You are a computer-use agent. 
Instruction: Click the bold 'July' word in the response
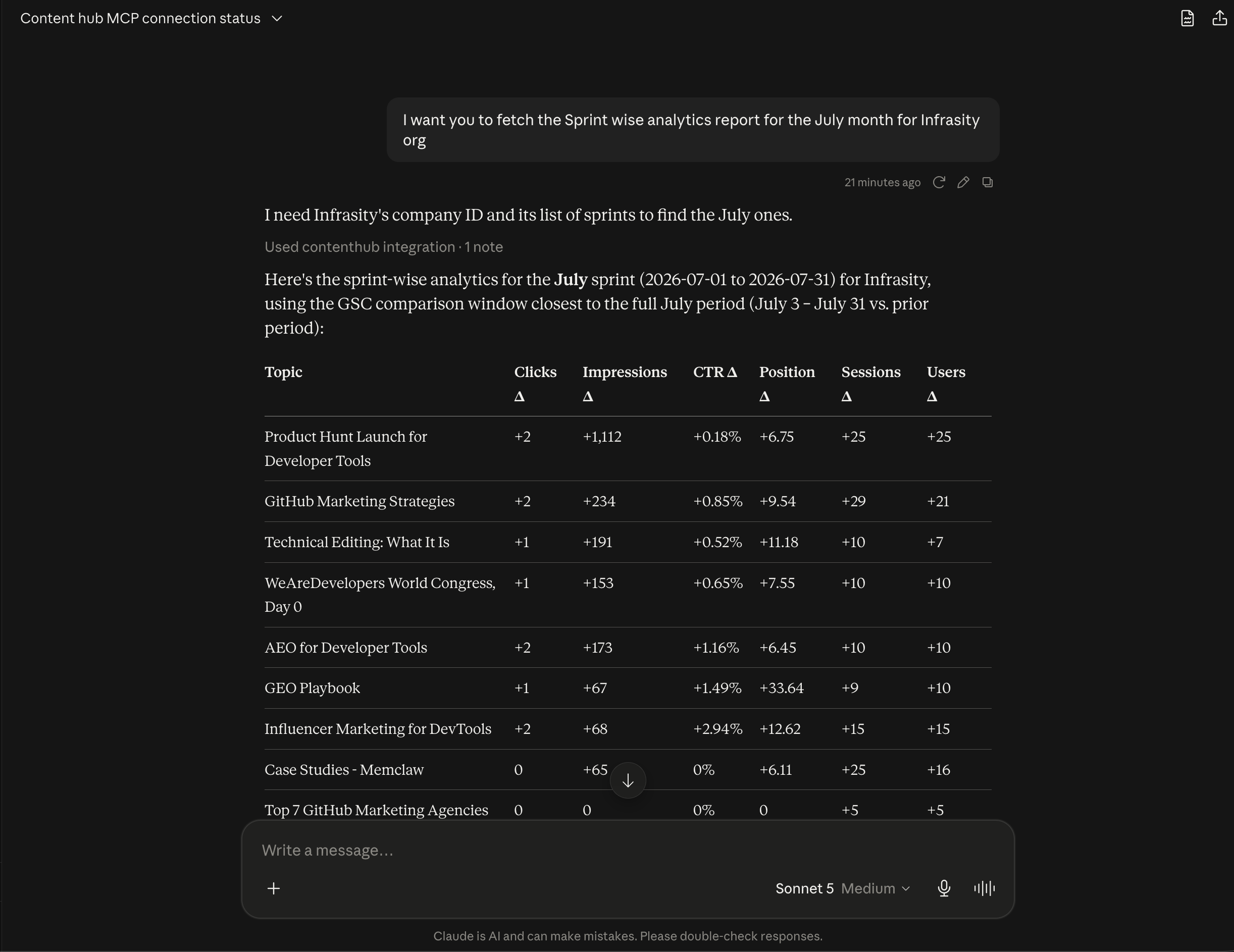click(571, 280)
